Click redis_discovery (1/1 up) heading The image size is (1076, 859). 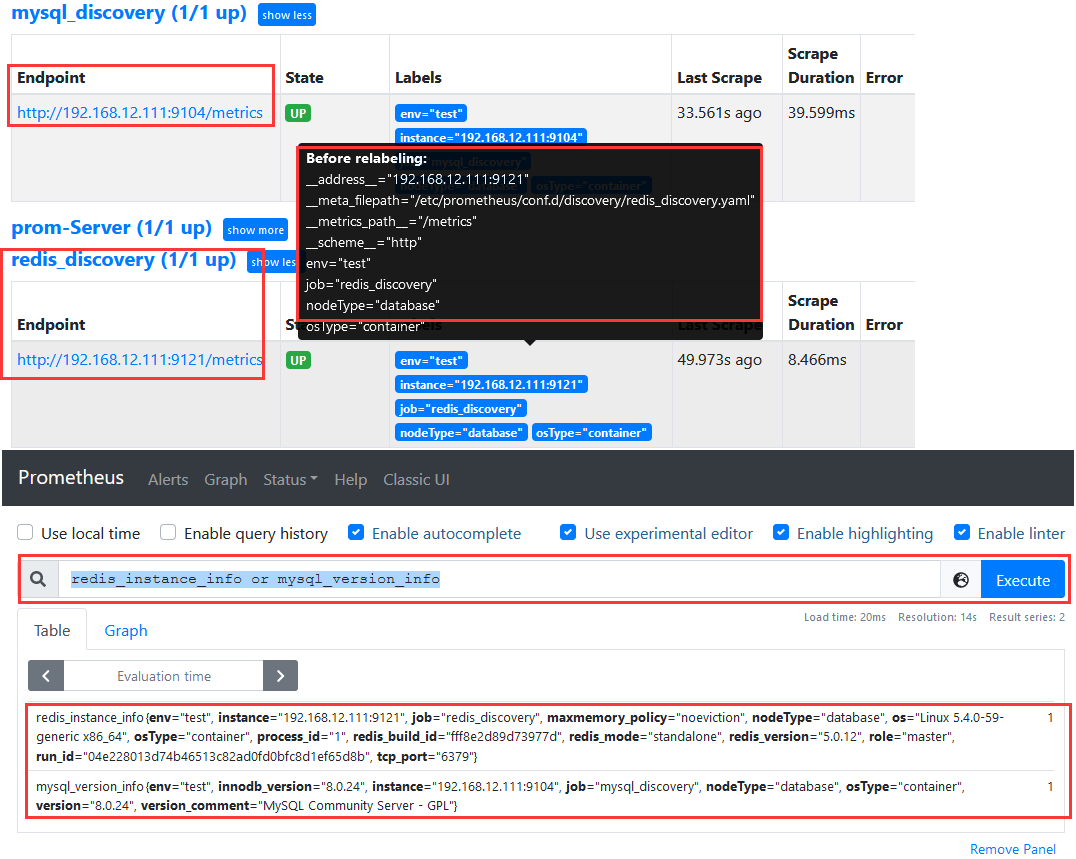pyautogui.click(x=124, y=260)
